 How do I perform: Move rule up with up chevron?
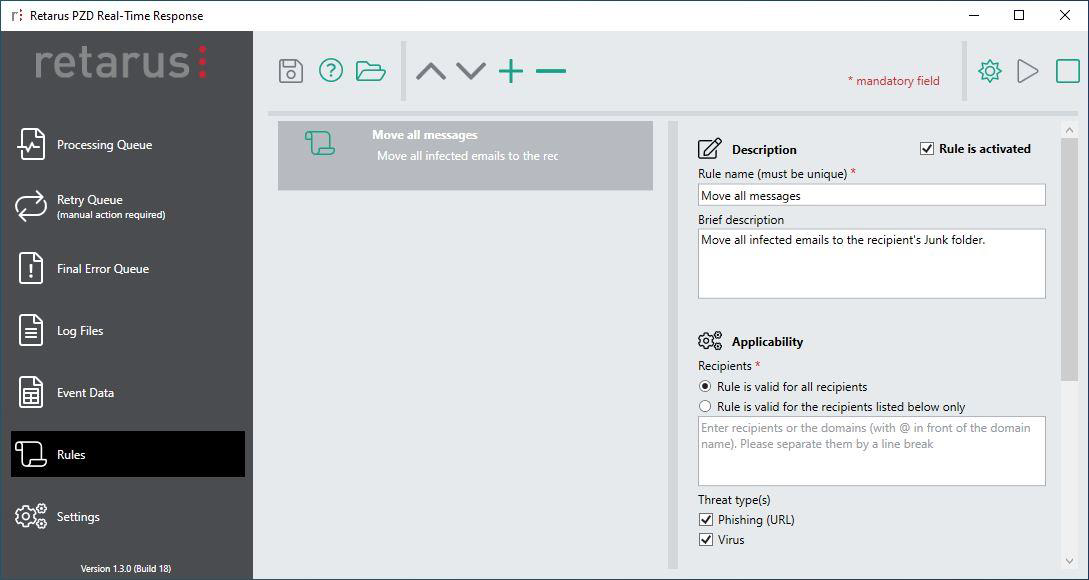pyautogui.click(x=431, y=71)
